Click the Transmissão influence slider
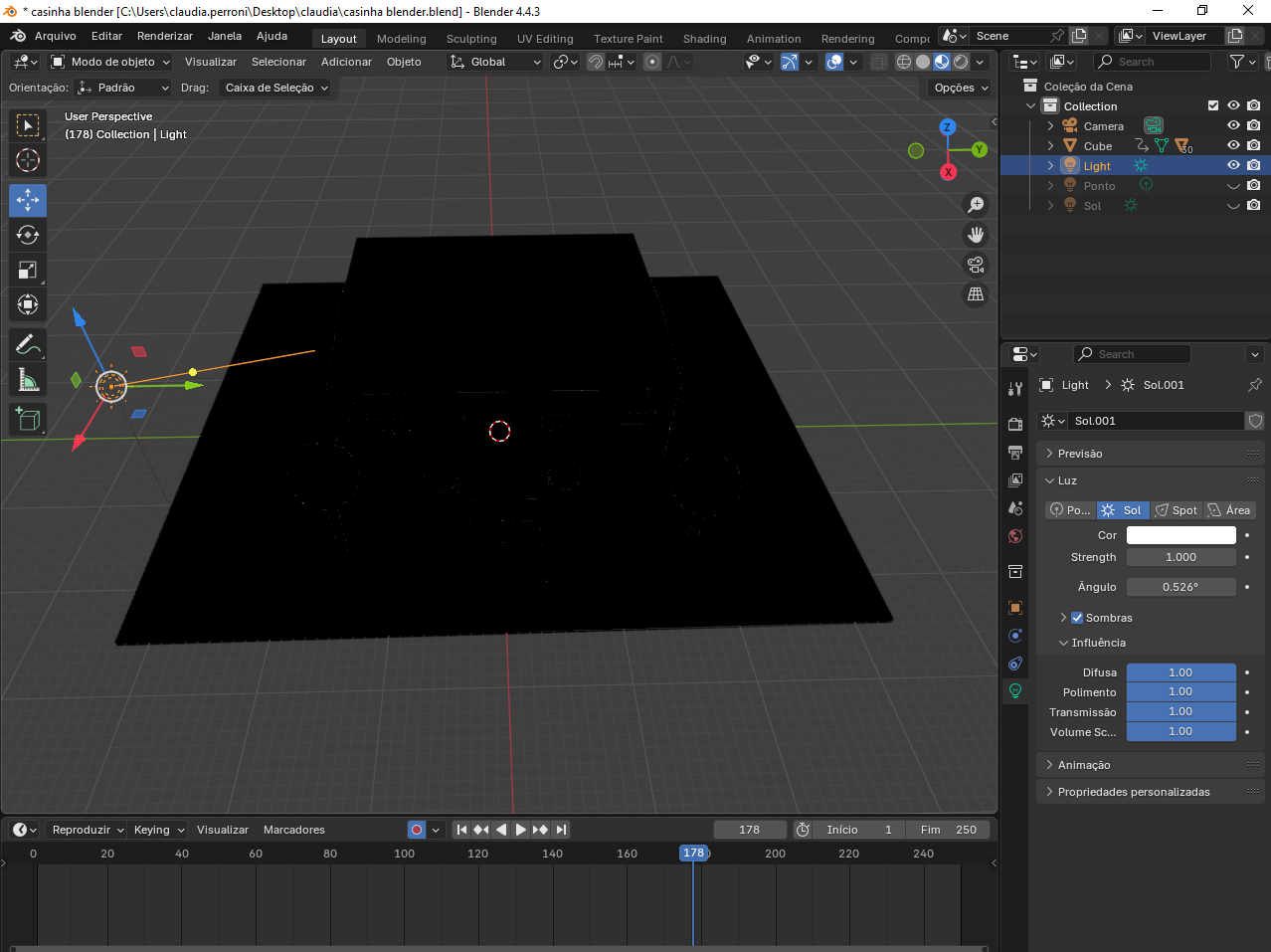The width and height of the screenshot is (1271, 952). pos(1181,712)
